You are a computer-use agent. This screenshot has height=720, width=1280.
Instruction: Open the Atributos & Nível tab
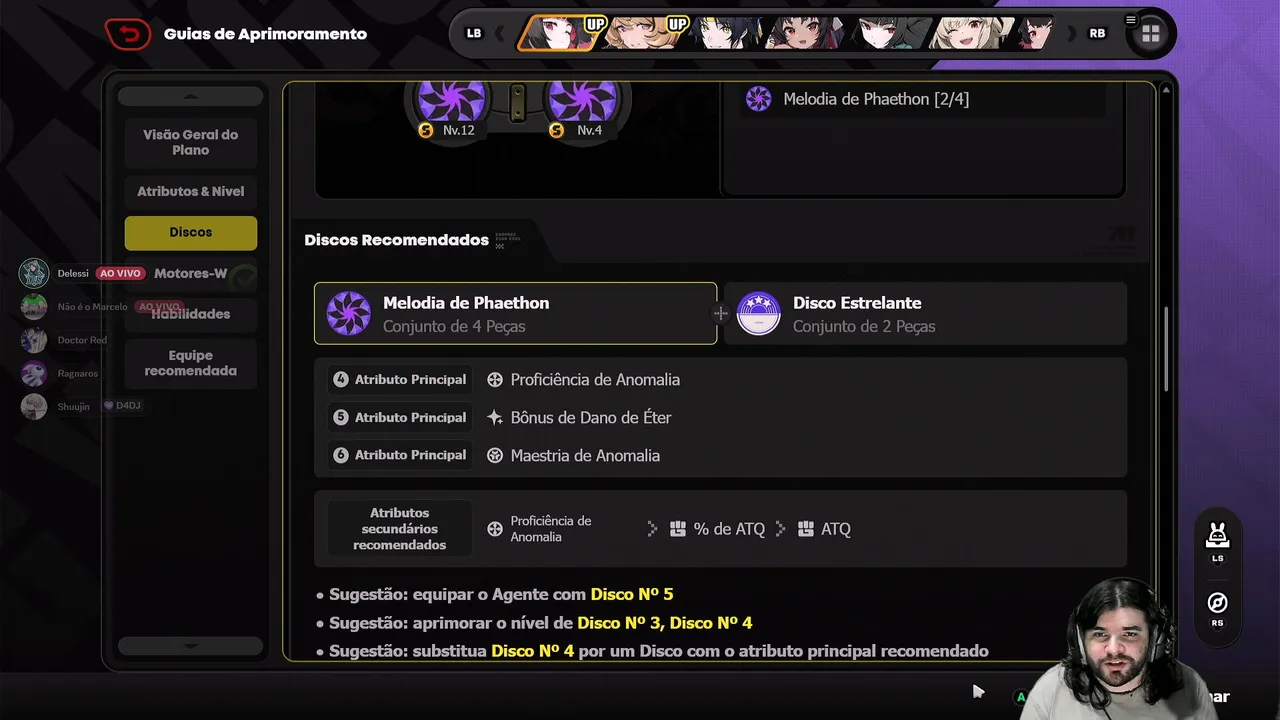[190, 191]
